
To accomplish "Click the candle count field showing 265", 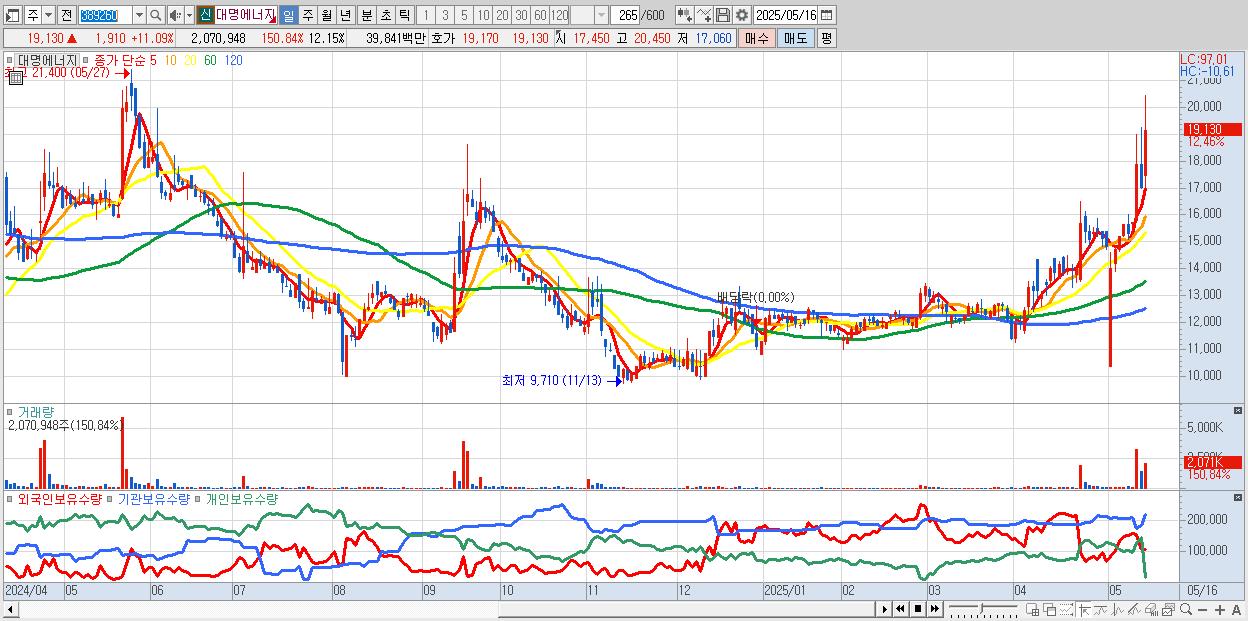I will pos(627,15).
